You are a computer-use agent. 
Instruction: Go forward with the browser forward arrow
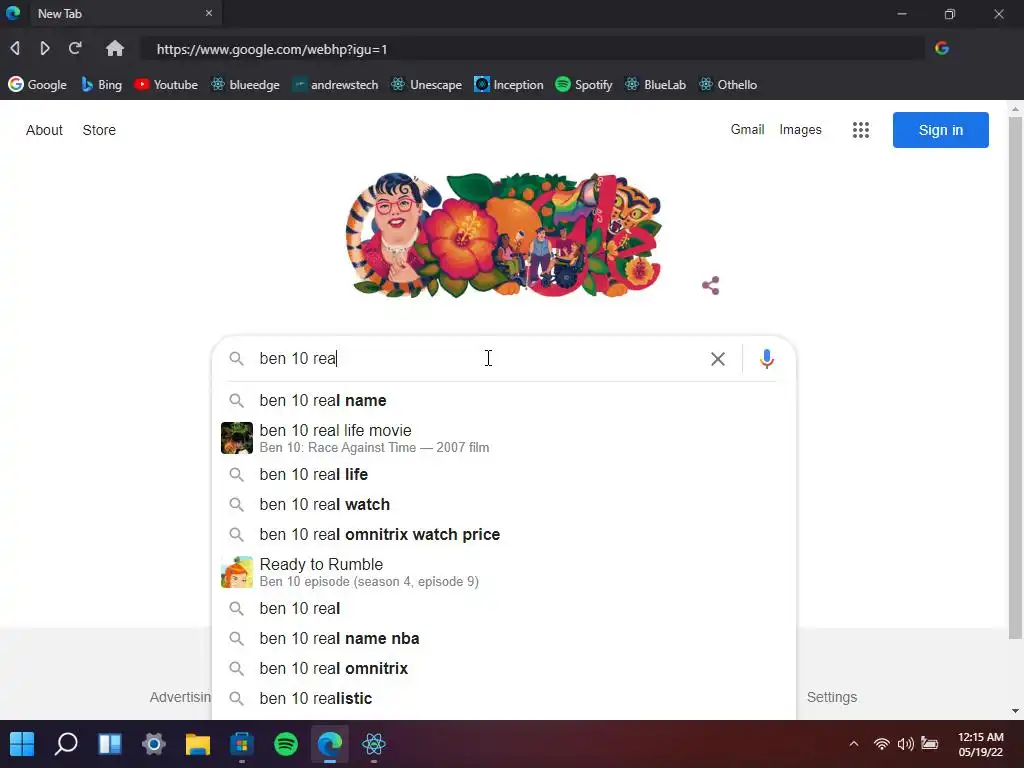[44, 48]
